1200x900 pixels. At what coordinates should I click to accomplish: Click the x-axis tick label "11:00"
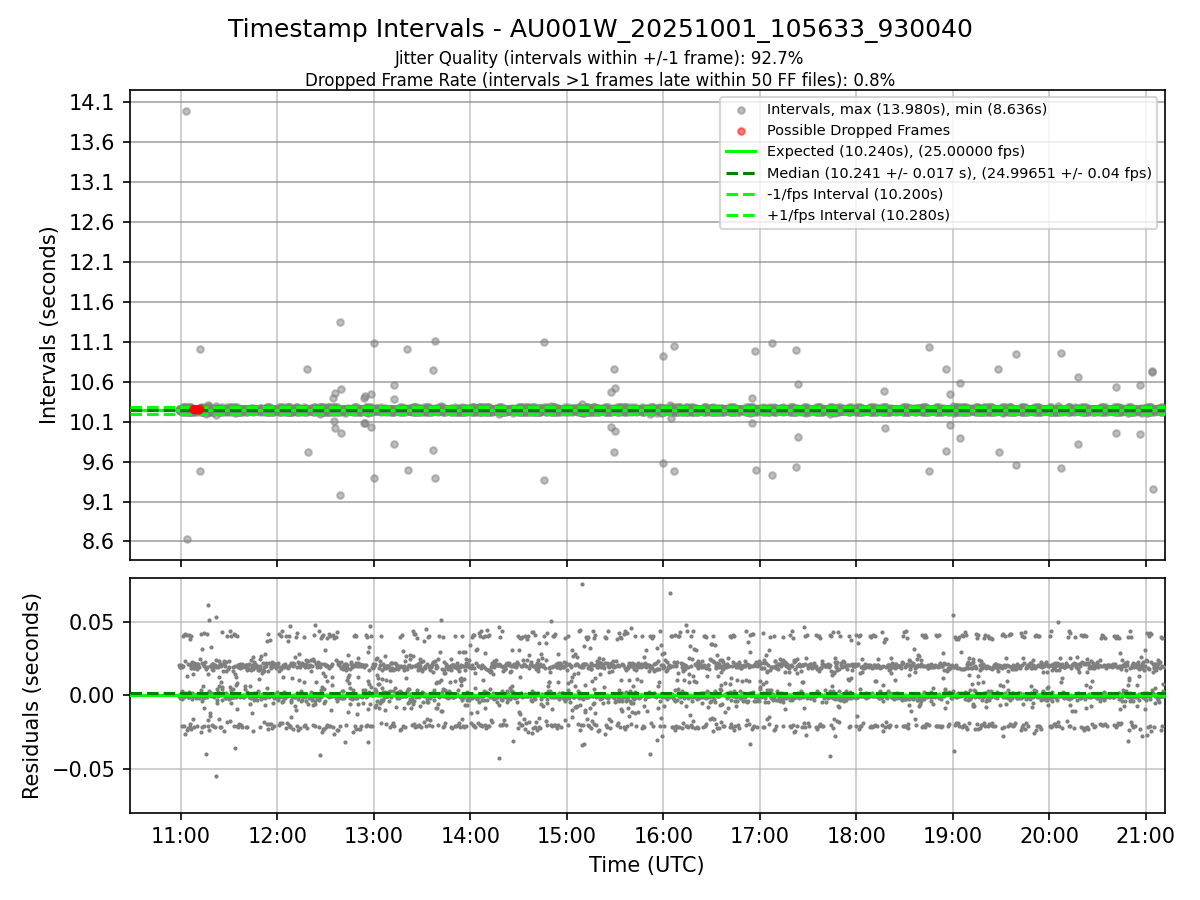(x=181, y=834)
